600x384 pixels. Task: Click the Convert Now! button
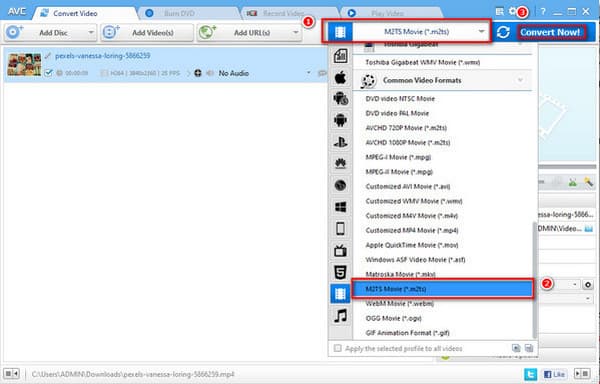[x=550, y=32]
